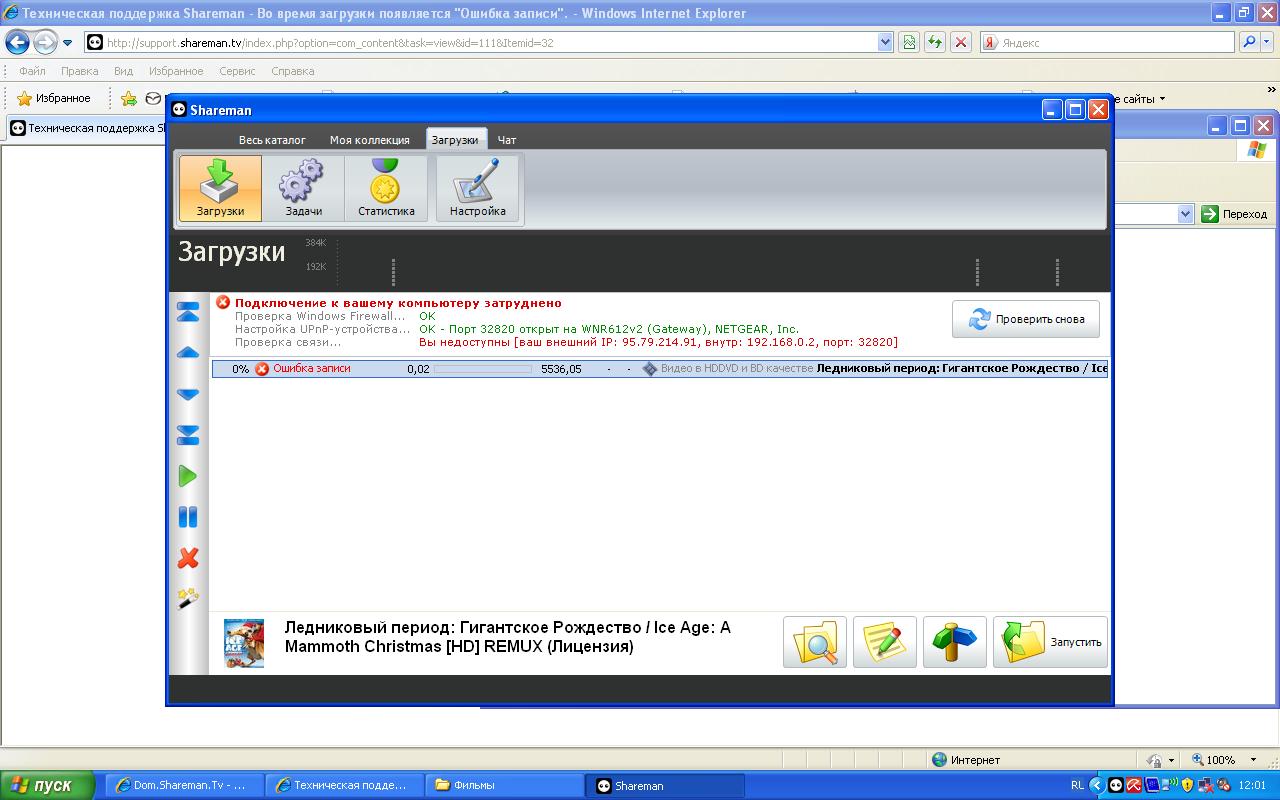
Task: Move download to bottom of queue
Action: click(188, 435)
